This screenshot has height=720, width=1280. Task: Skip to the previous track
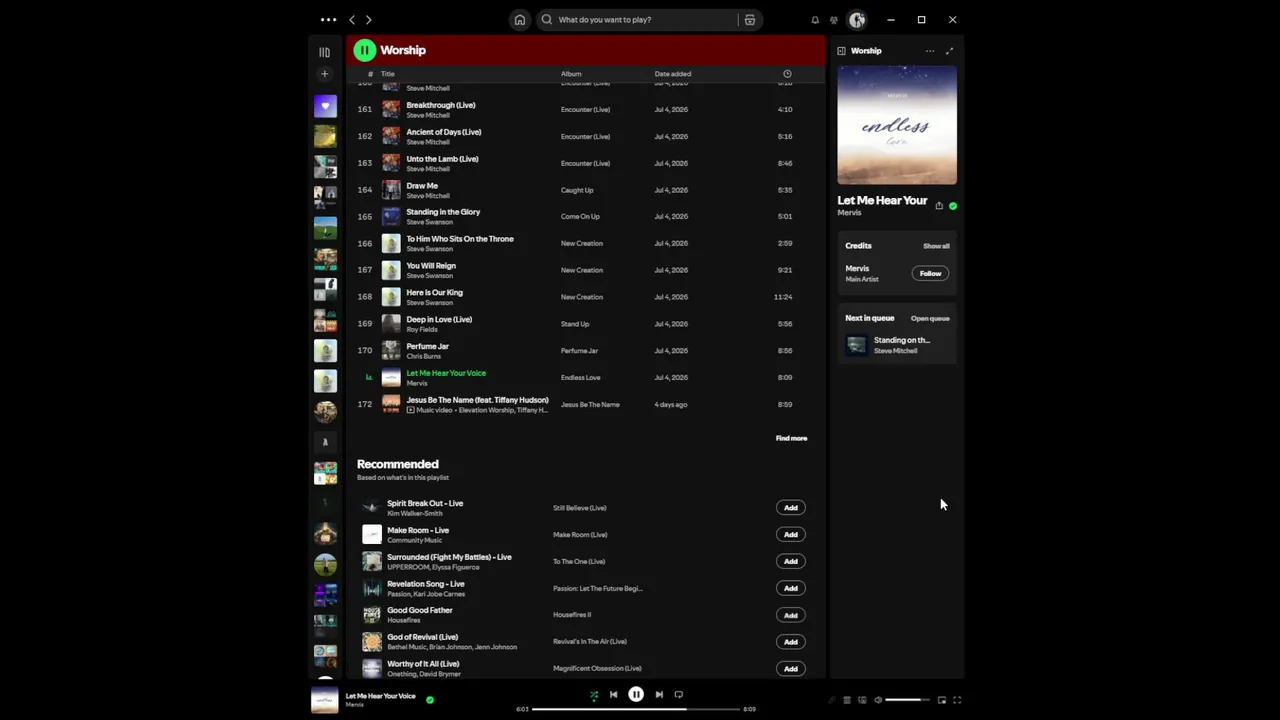point(614,695)
